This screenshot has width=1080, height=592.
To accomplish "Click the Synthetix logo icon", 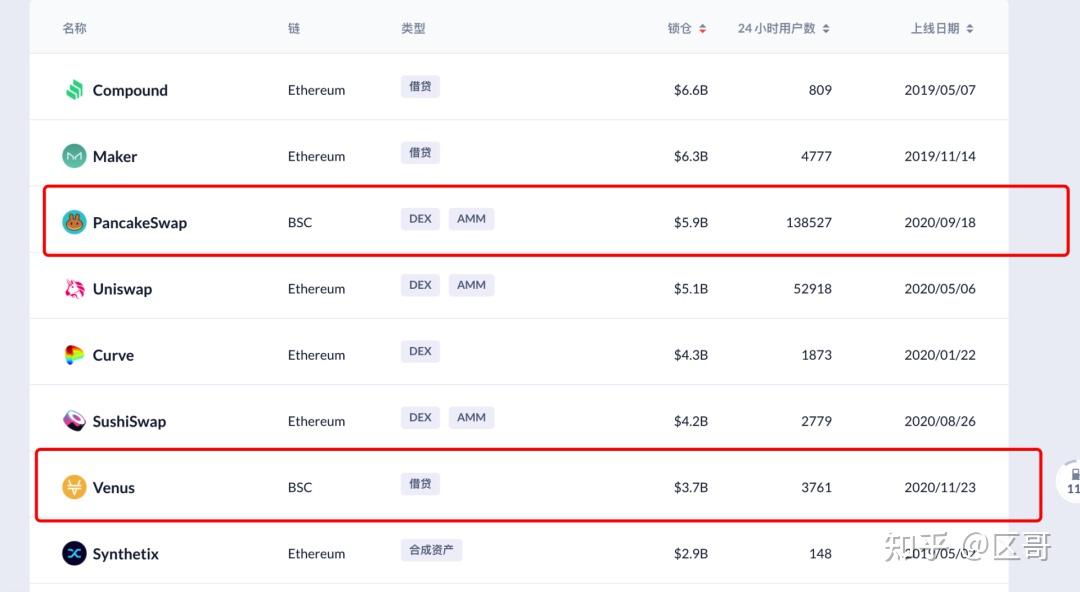I will [x=74, y=553].
